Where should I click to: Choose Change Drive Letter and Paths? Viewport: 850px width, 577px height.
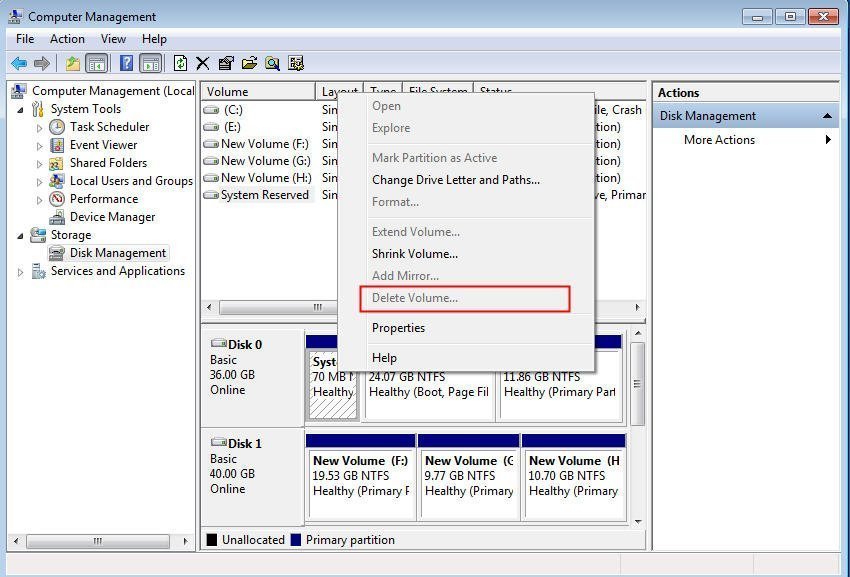click(x=456, y=180)
